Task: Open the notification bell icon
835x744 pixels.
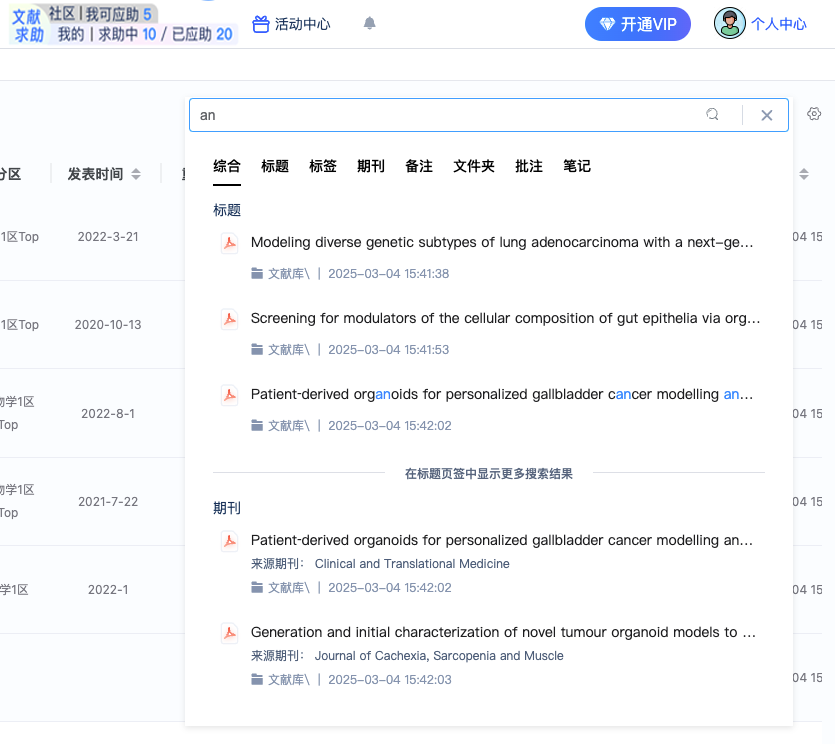Action: pyautogui.click(x=369, y=23)
